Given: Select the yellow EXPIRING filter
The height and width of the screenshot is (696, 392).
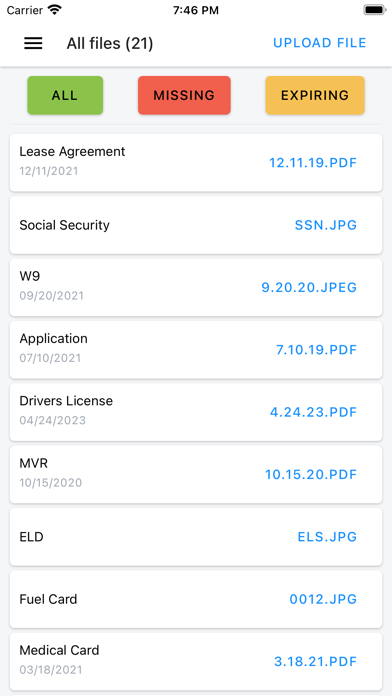Looking at the screenshot, I should click(315, 95).
